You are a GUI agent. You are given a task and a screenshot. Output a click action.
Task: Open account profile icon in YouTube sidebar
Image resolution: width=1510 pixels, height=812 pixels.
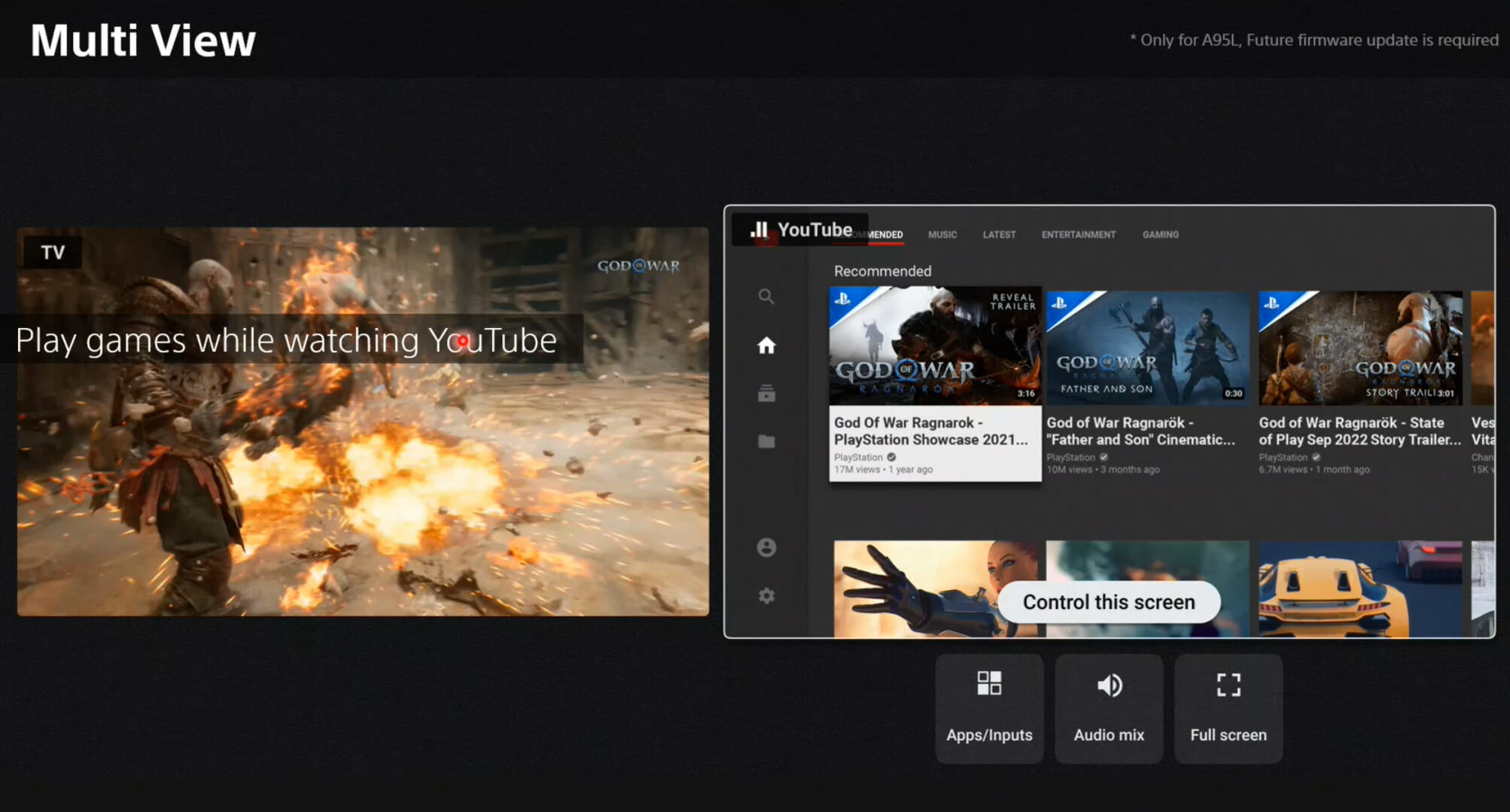pos(766,547)
